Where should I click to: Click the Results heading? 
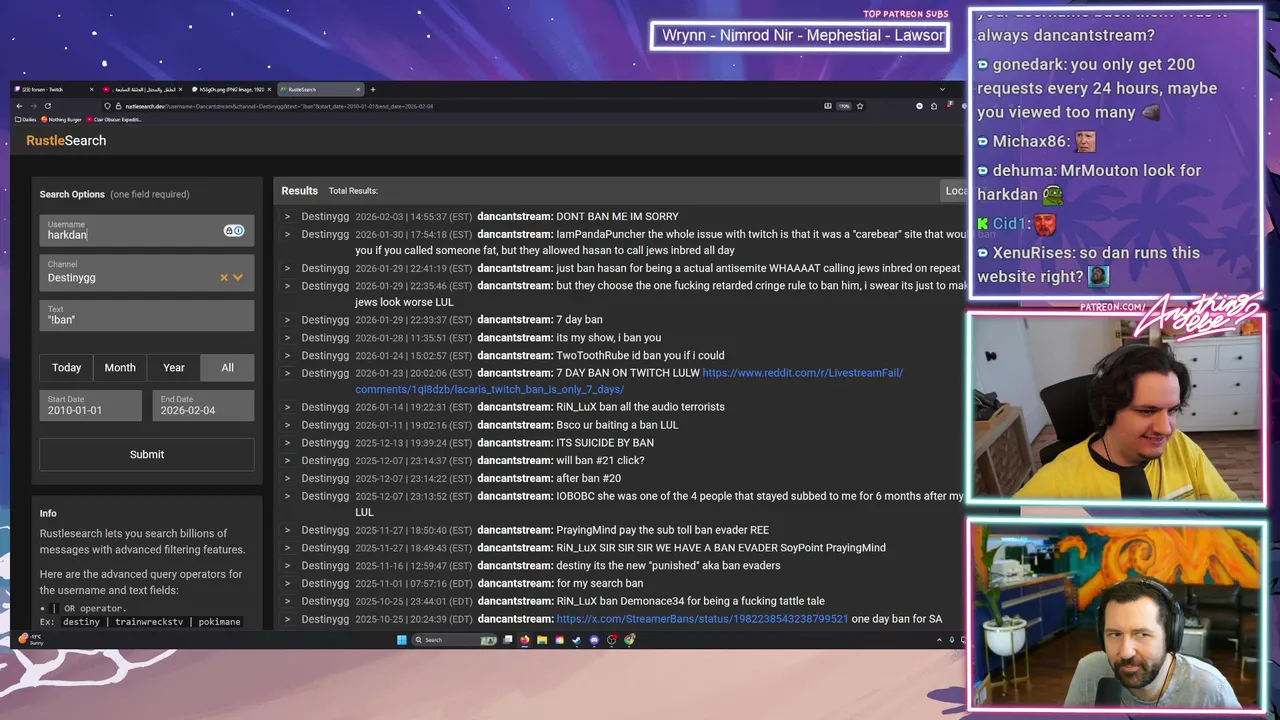point(299,191)
